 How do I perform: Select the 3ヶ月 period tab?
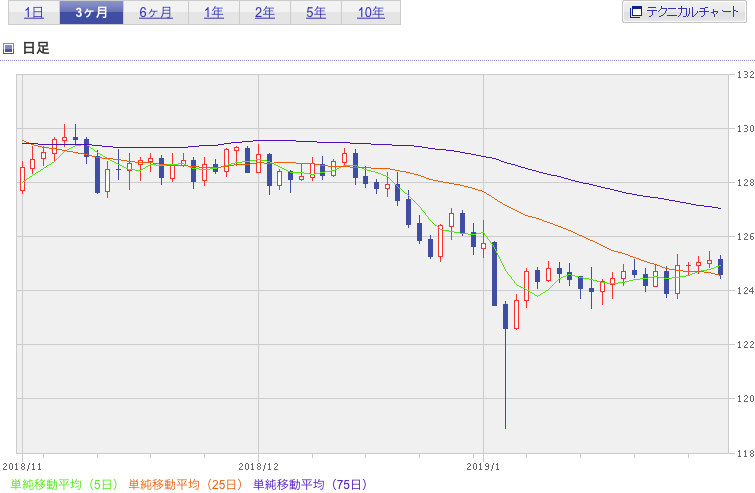tap(91, 13)
